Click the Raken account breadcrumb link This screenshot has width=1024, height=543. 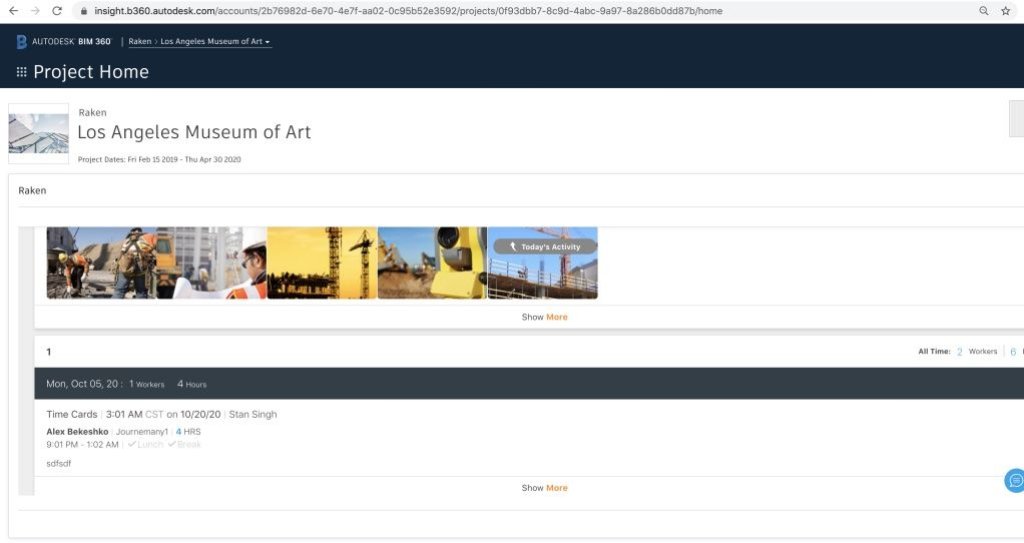pyautogui.click(x=140, y=41)
